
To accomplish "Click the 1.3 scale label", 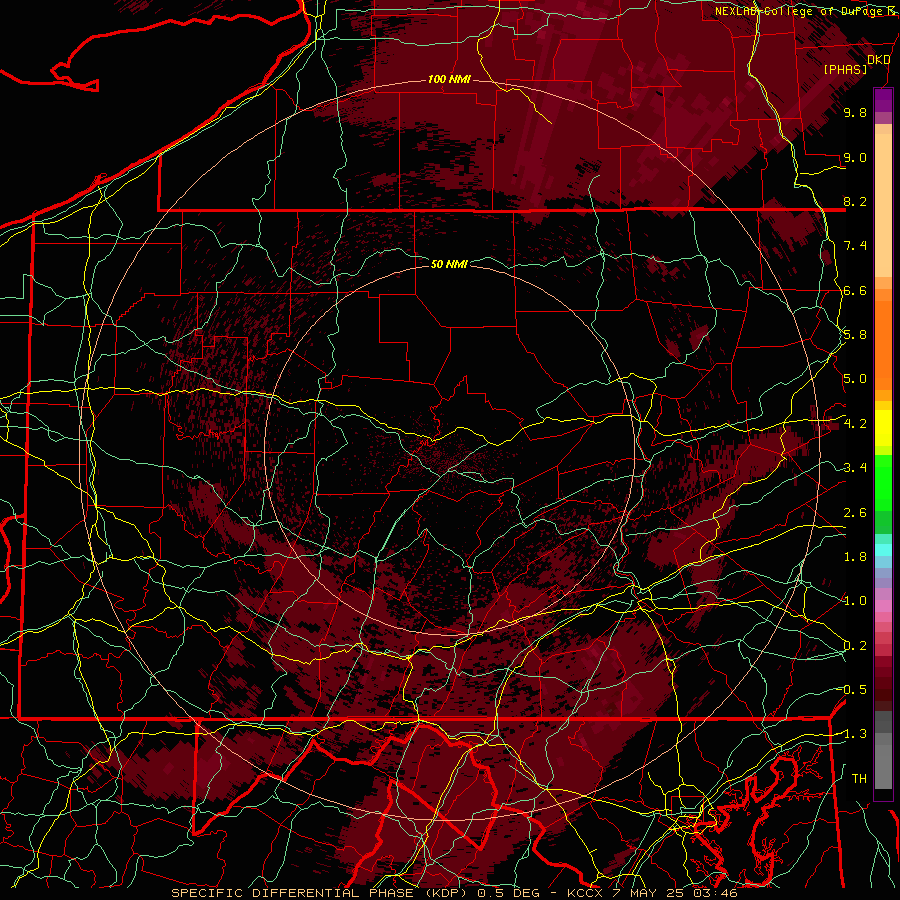I will (855, 734).
